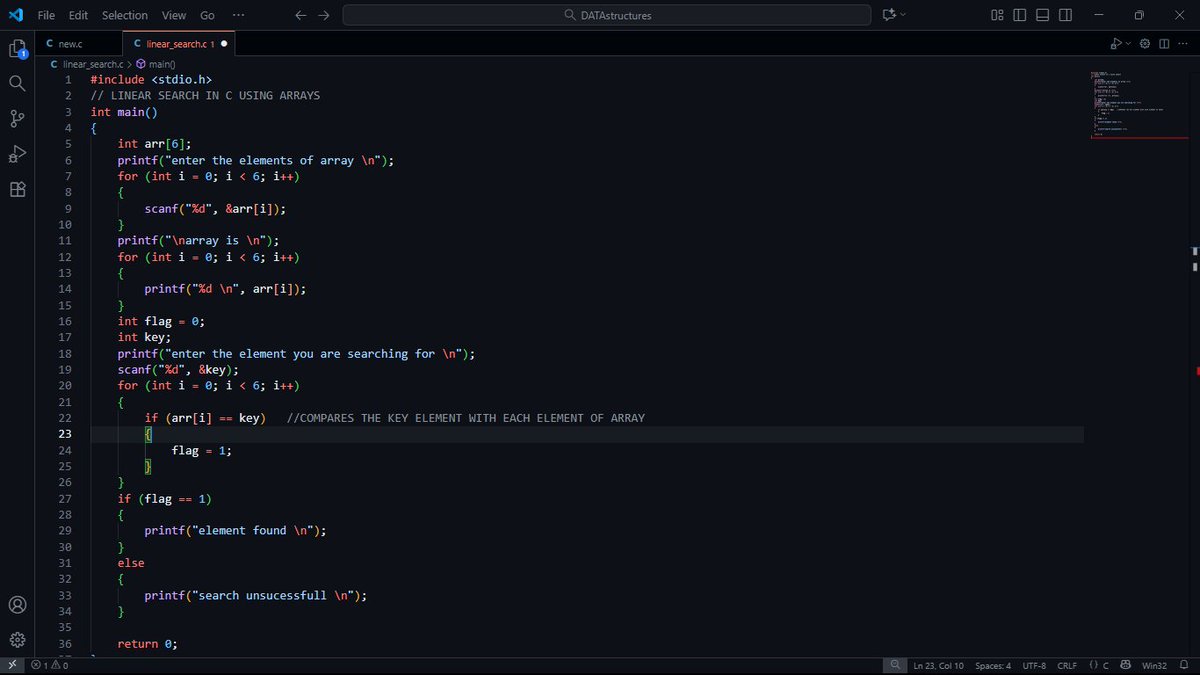Toggle the bottom Panel
Screen dimensions: 1200x675
tap(1042, 15)
